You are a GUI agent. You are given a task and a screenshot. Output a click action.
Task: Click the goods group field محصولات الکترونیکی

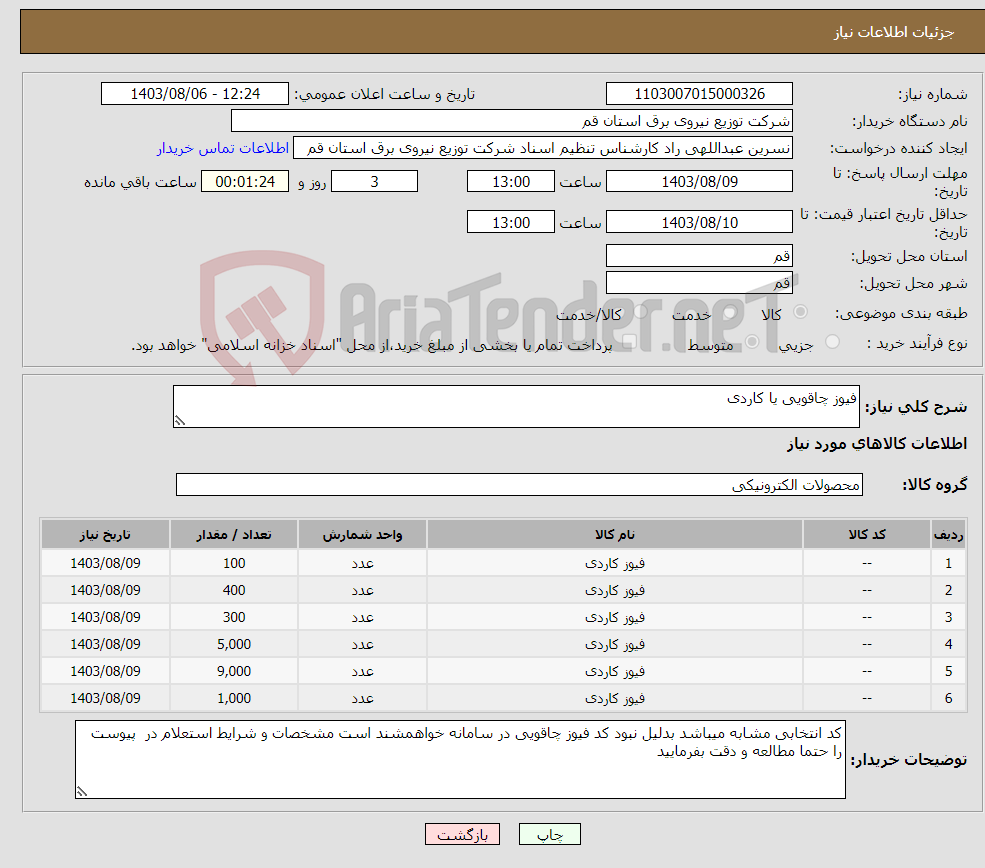pyautogui.click(x=520, y=485)
